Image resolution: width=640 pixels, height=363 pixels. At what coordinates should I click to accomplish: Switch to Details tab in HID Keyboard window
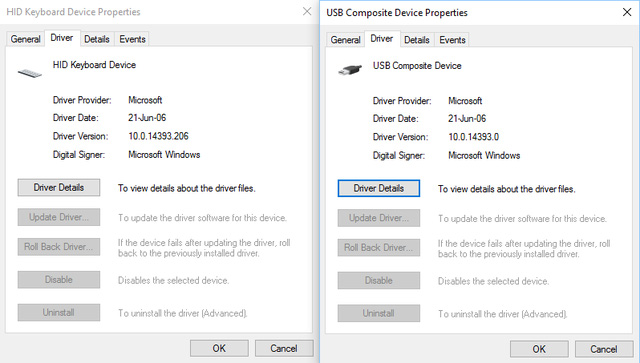click(x=97, y=39)
